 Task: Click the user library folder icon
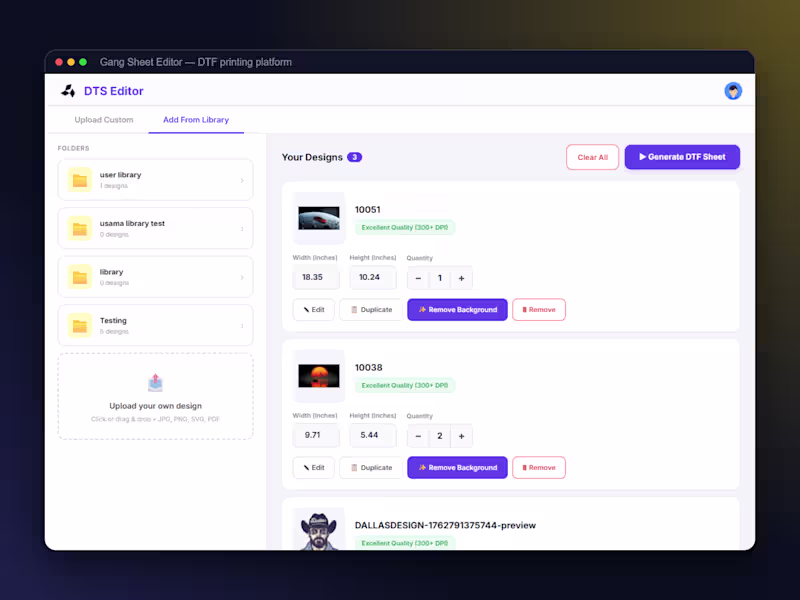tap(80, 180)
